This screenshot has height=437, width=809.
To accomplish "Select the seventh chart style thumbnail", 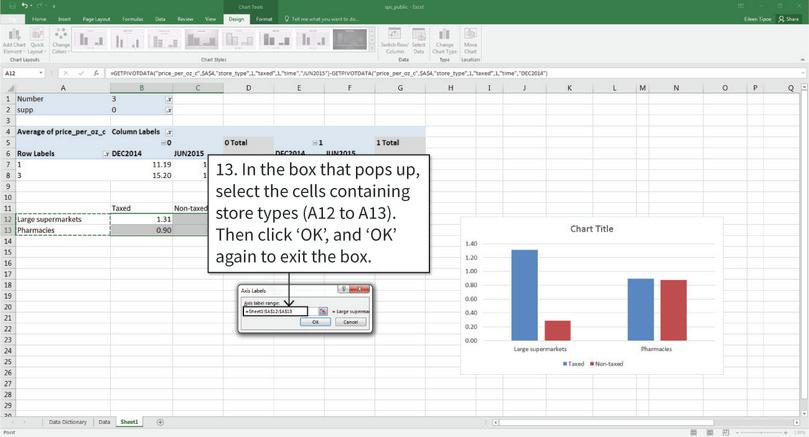I will pos(313,39).
